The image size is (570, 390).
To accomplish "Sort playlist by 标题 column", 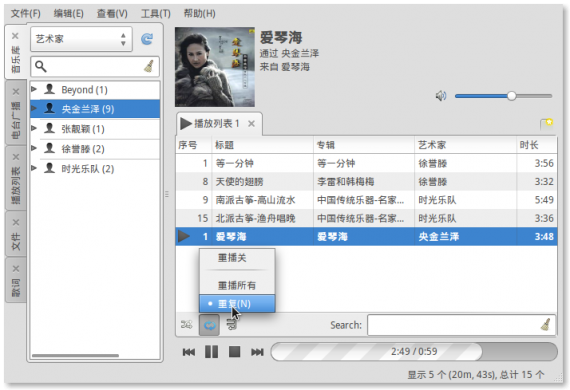I will 262,145.
